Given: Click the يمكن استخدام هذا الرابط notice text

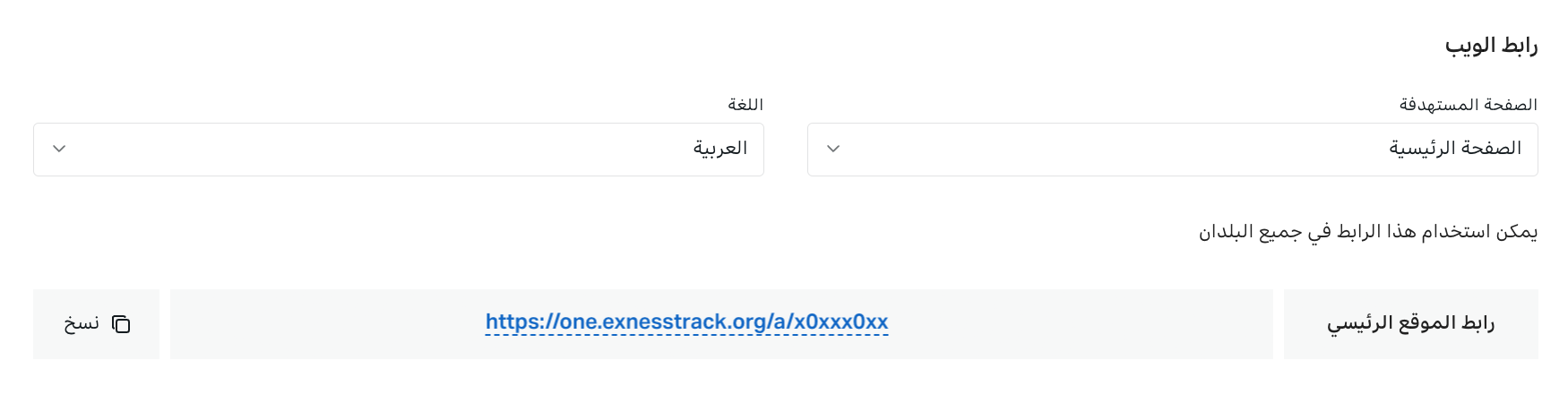Looking at the screenshot, I should coord(1367,233).
